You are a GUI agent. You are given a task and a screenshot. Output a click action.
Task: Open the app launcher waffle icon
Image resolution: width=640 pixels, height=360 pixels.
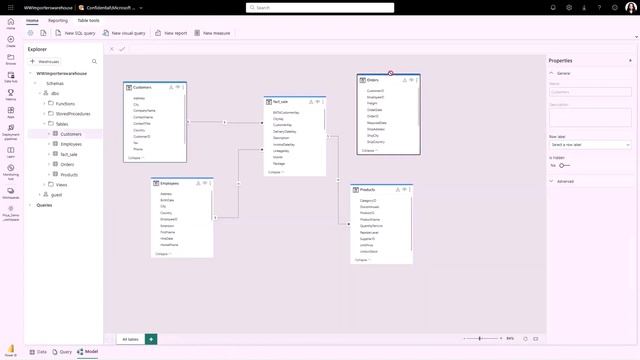point(11,7)
